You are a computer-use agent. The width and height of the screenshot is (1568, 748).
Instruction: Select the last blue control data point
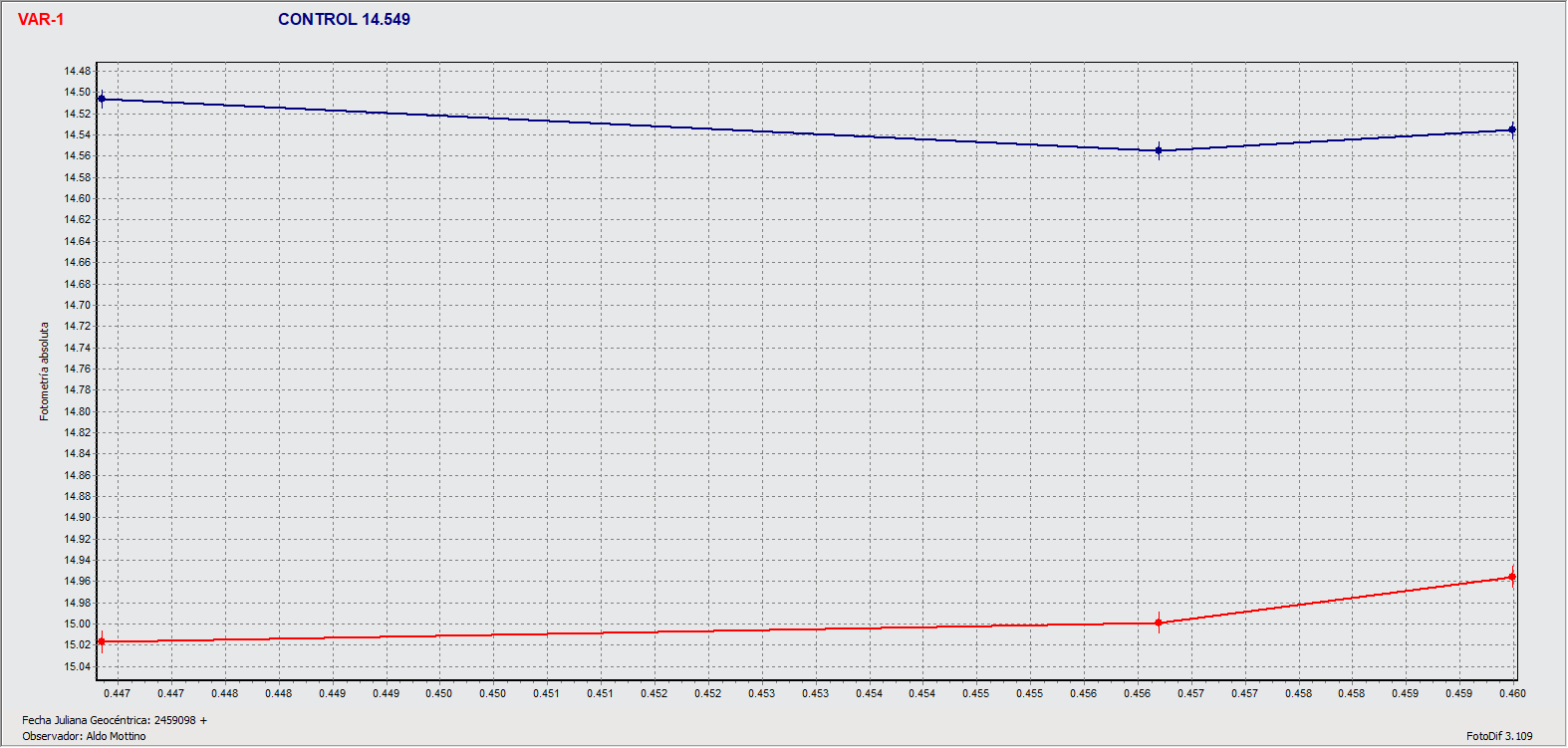tap(1512, 129)
